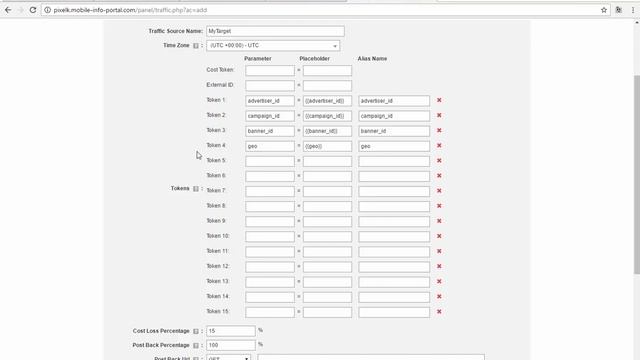Click the browser back arrow
Screen dimensions: 640x360
(x=8, y=10)
